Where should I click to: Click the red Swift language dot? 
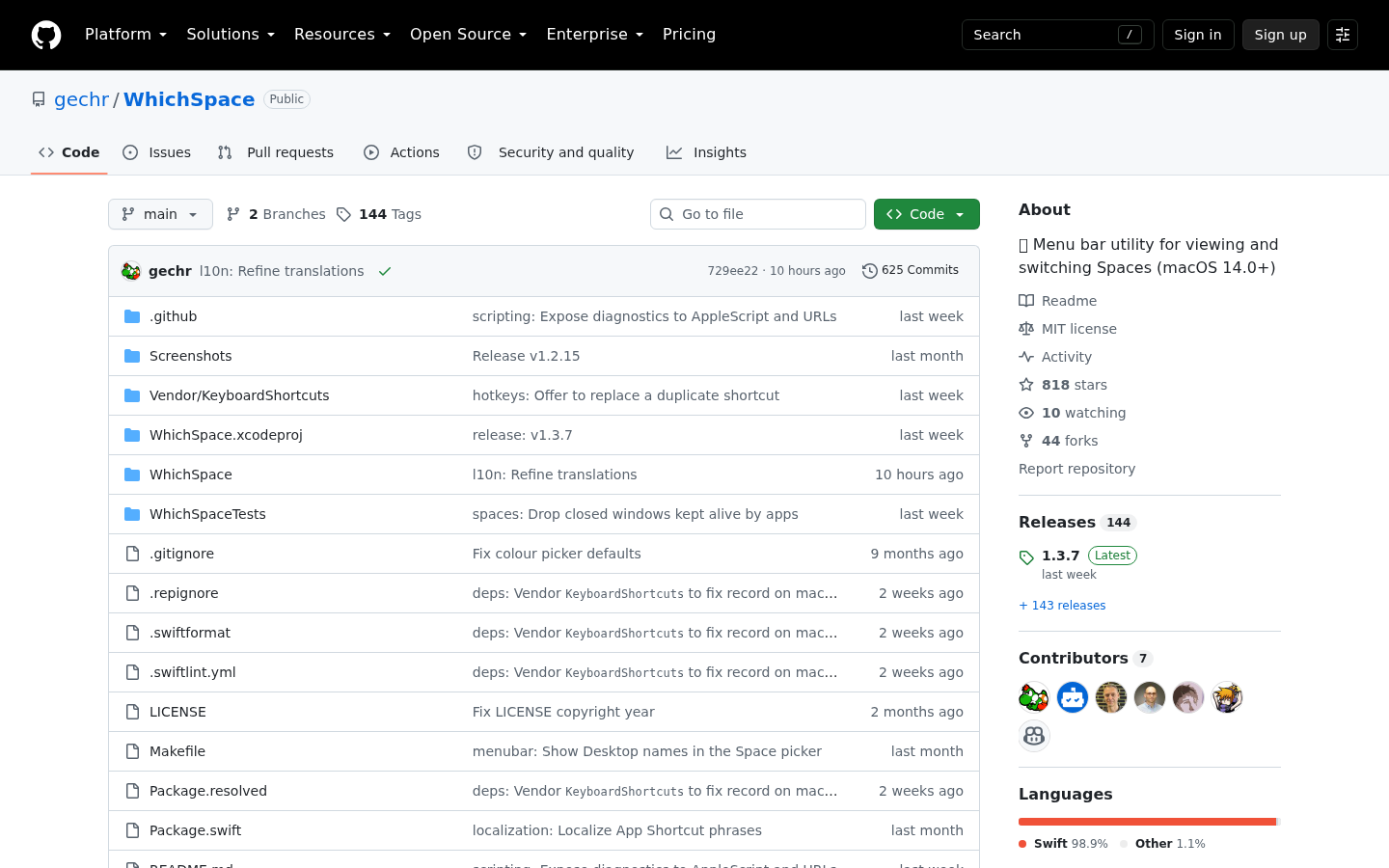coord(1022,844)
